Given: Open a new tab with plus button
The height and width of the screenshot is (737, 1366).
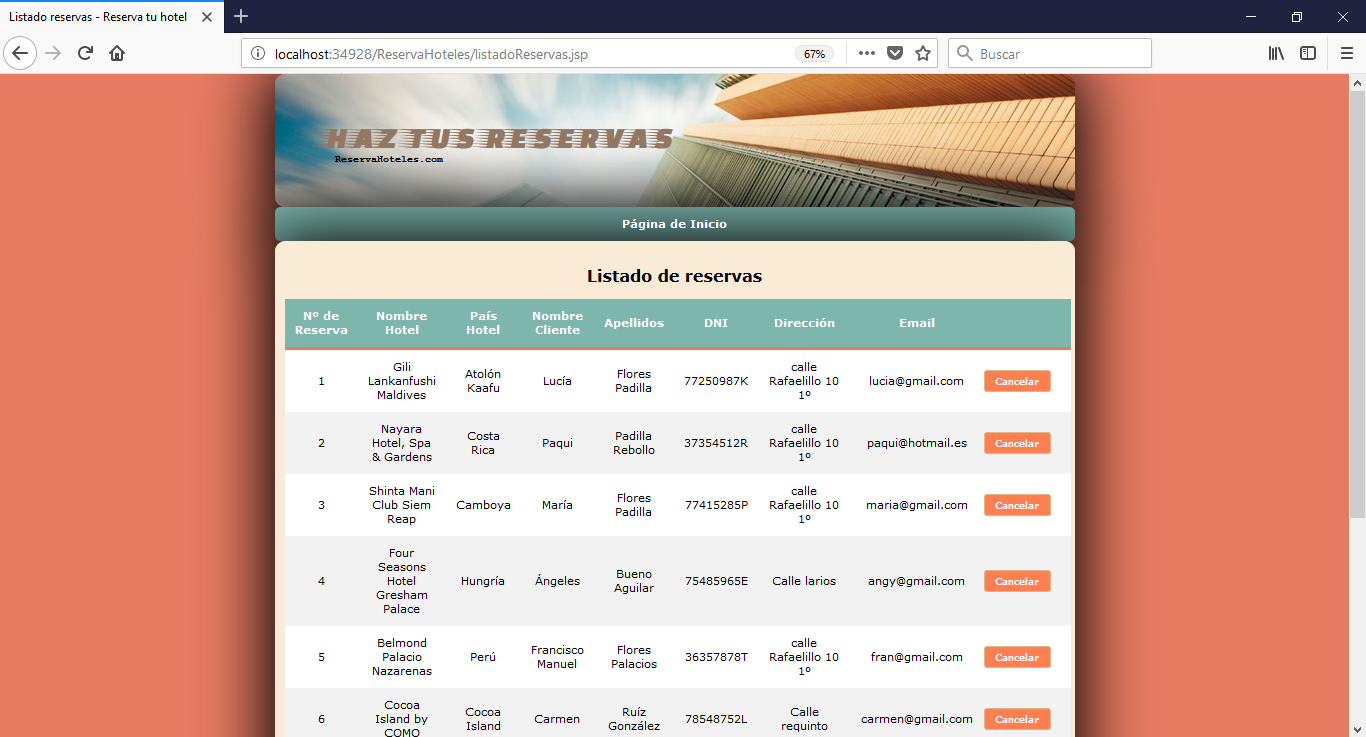Looking at the screenshot, I should [241, 16].
